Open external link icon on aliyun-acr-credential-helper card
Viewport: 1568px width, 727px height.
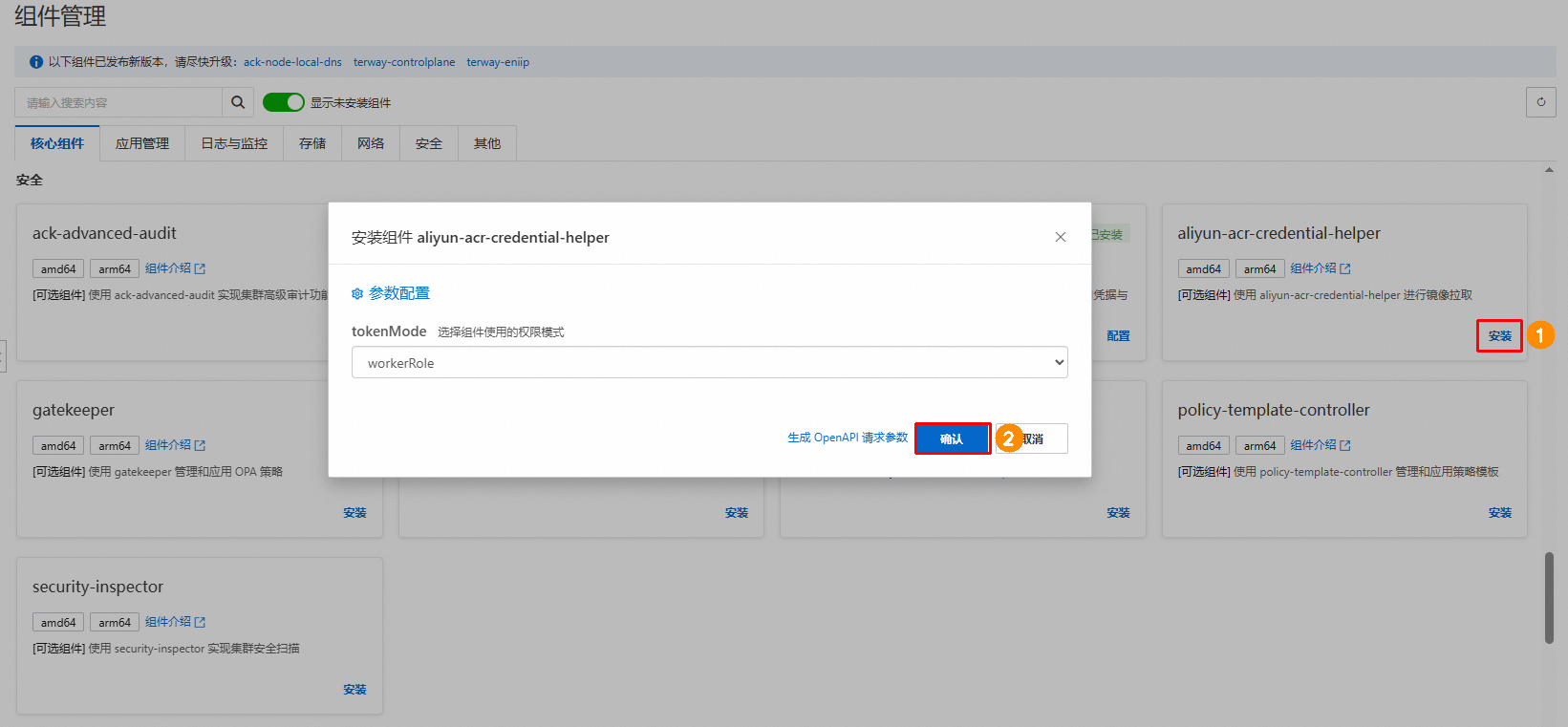pyautogui.click(x=1345, y=269)
